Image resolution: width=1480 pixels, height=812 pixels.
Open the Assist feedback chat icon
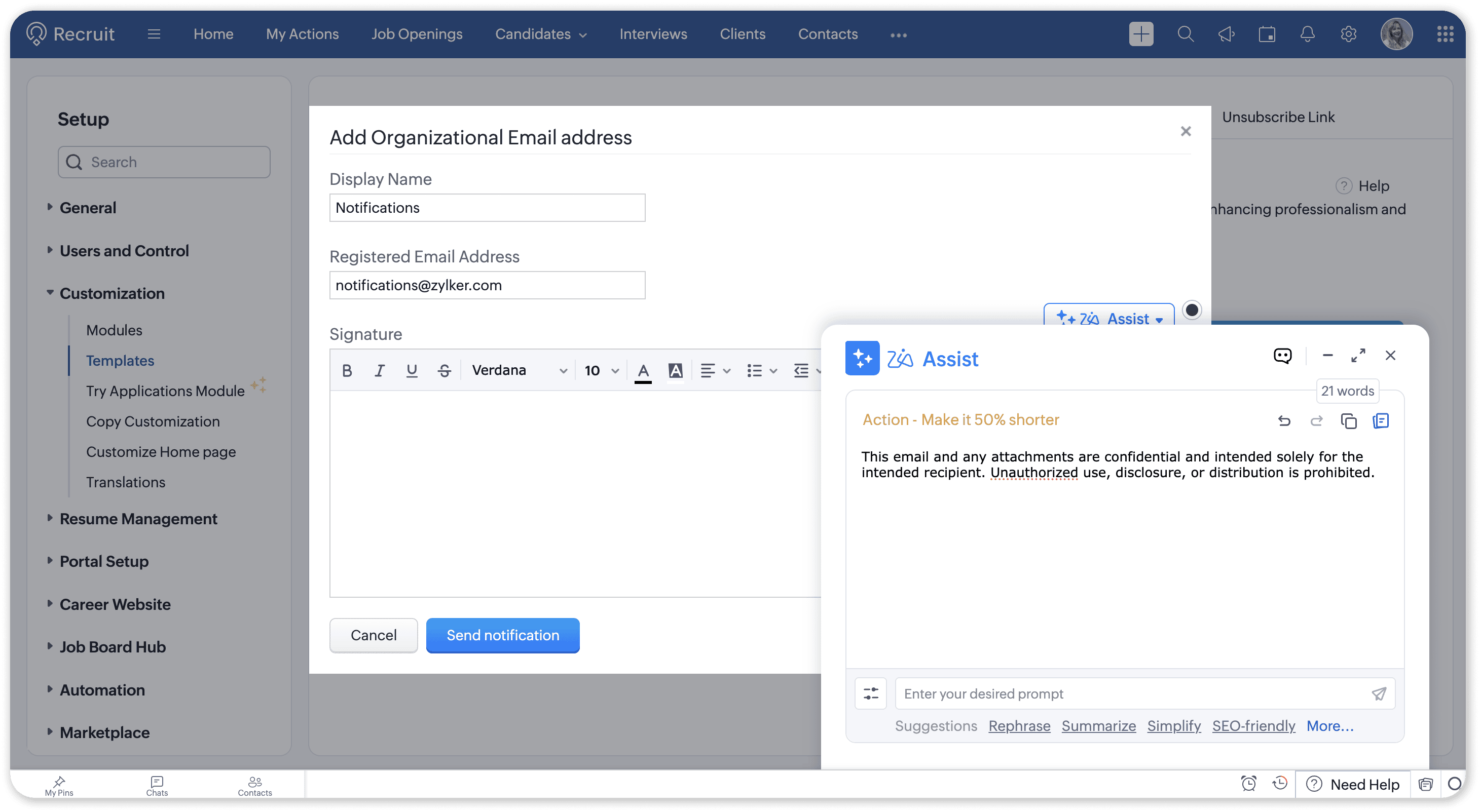(x=1282, y=356)
